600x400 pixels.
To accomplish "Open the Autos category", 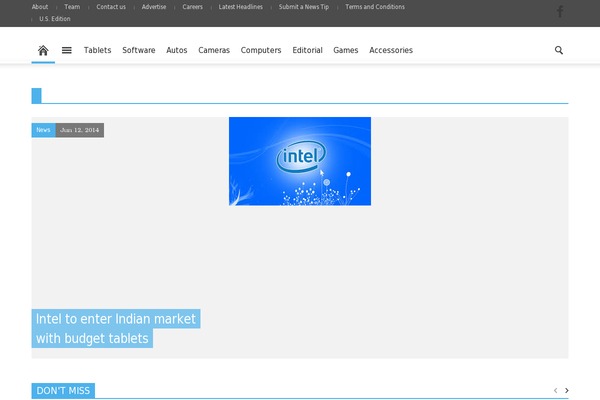I will [x=176, y=50].
